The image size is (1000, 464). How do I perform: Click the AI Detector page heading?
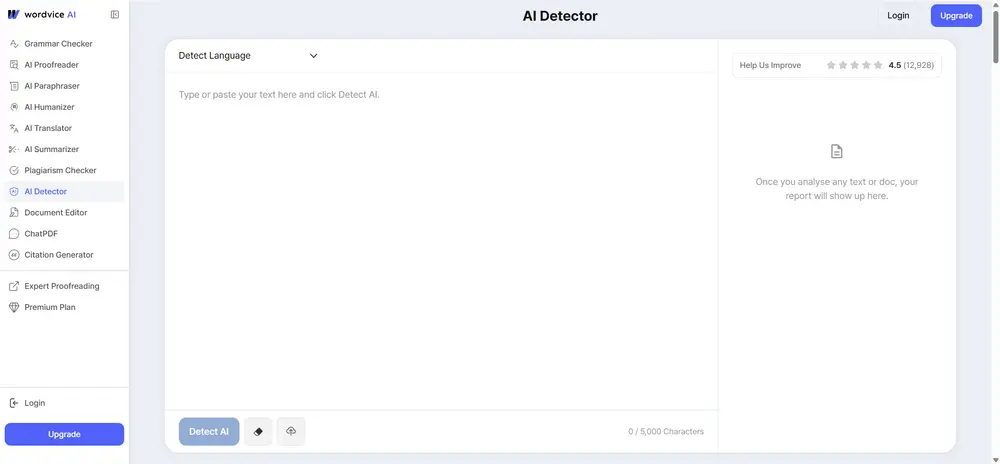[560, 16]
